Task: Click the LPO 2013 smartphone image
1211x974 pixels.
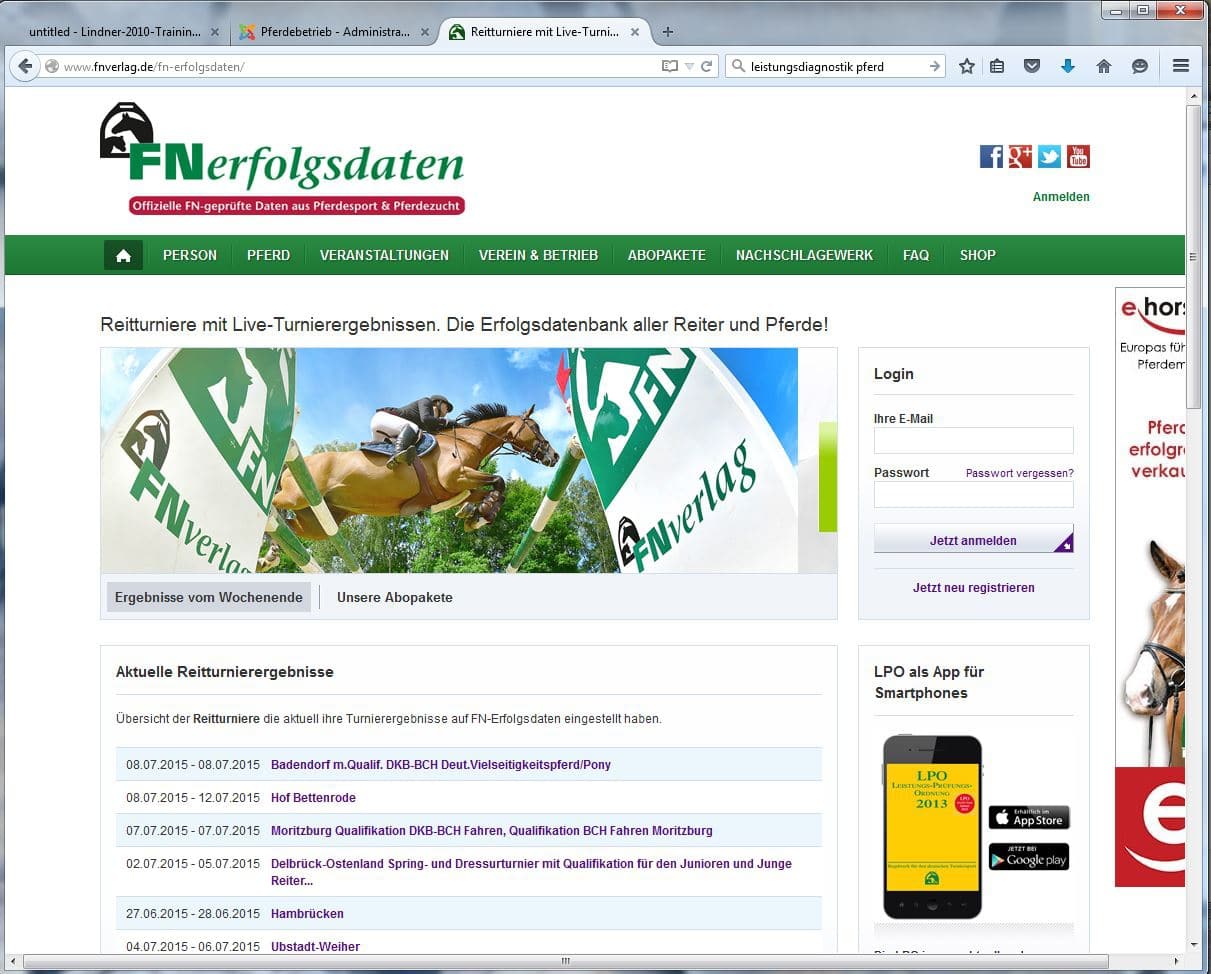Action: pyautogui.click(x=932, y=828)
